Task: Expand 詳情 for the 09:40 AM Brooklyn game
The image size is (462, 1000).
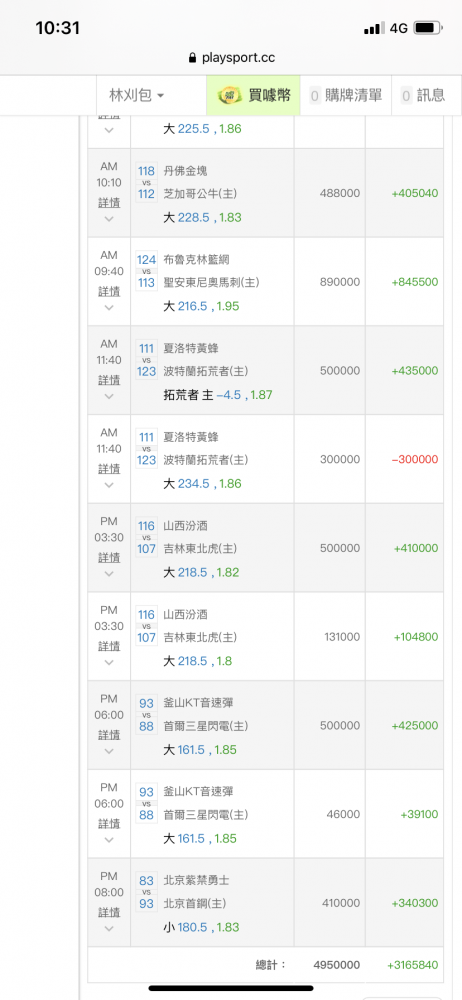Action: (x=109, y=291)
